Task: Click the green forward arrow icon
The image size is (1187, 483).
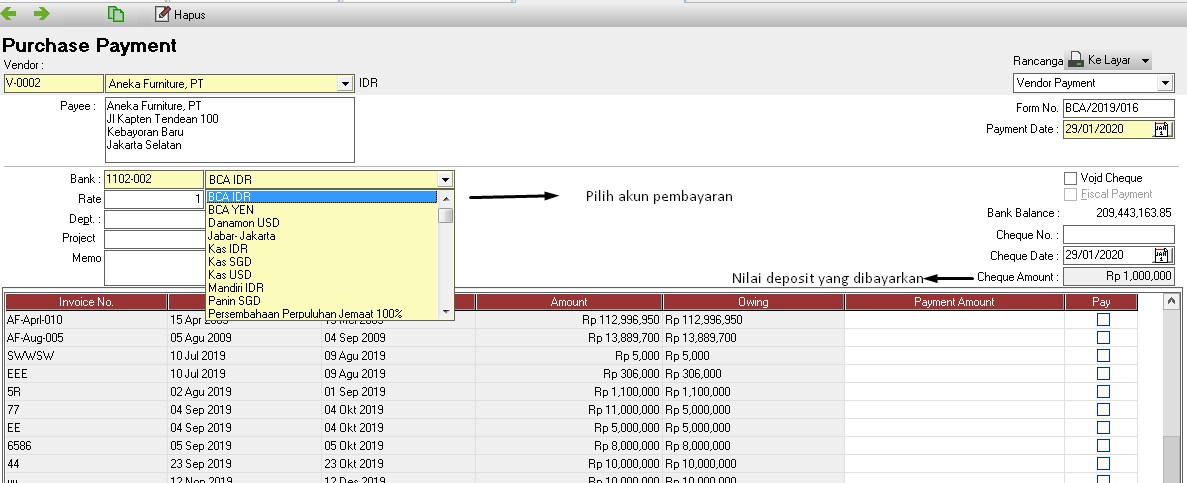Action: (x=41, y=14)
